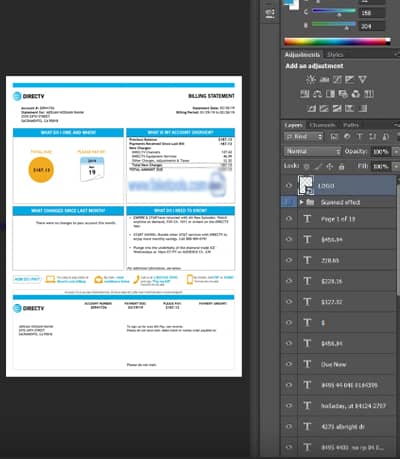Open the Paths tab
The width and height of the screenshot is (400, 459).
pos(351,125)
